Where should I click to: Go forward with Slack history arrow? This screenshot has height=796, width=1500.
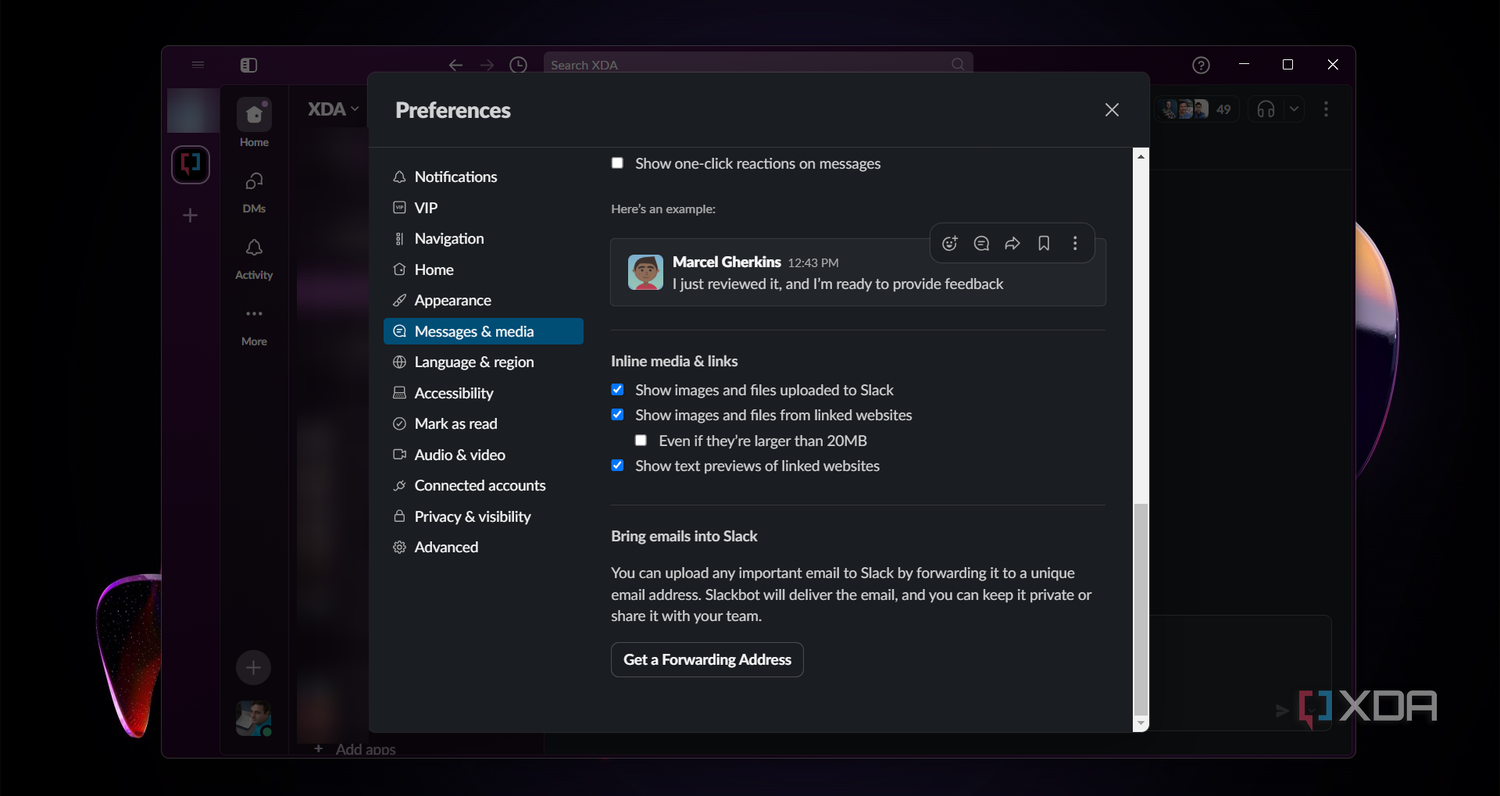pos(487,65)
